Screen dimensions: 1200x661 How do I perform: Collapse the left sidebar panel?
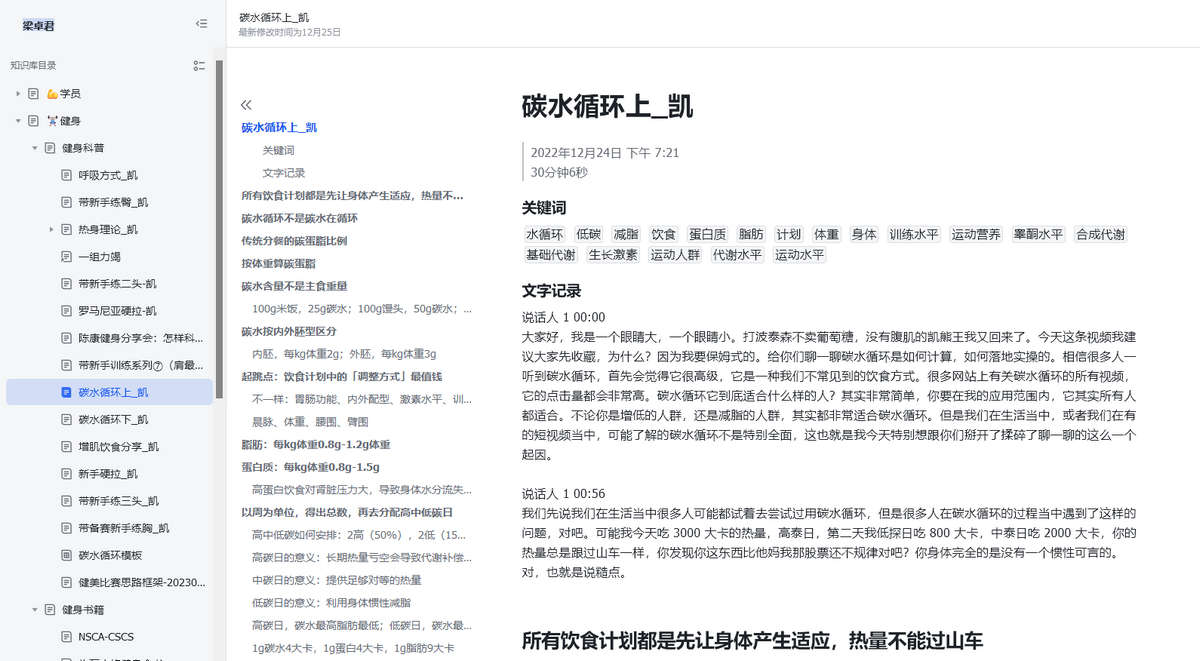[x=201, y=23]
